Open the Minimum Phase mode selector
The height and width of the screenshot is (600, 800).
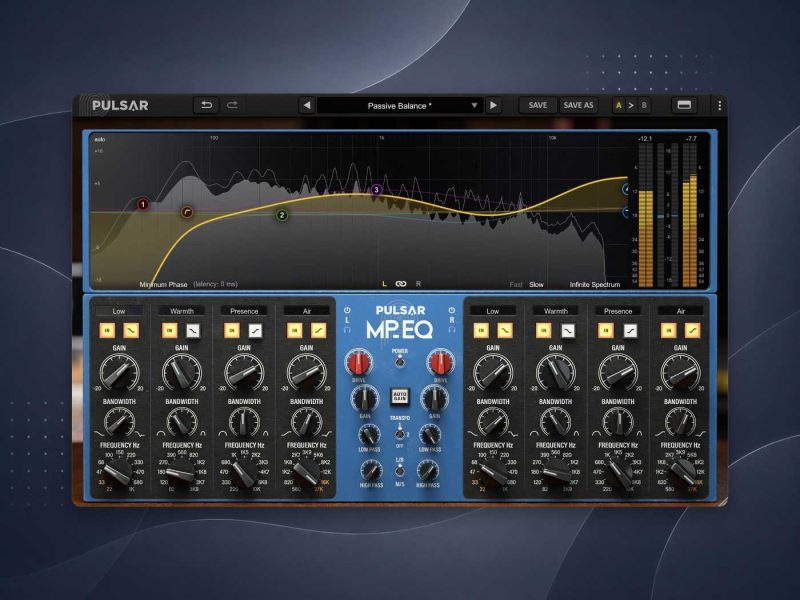click(163, 284)
